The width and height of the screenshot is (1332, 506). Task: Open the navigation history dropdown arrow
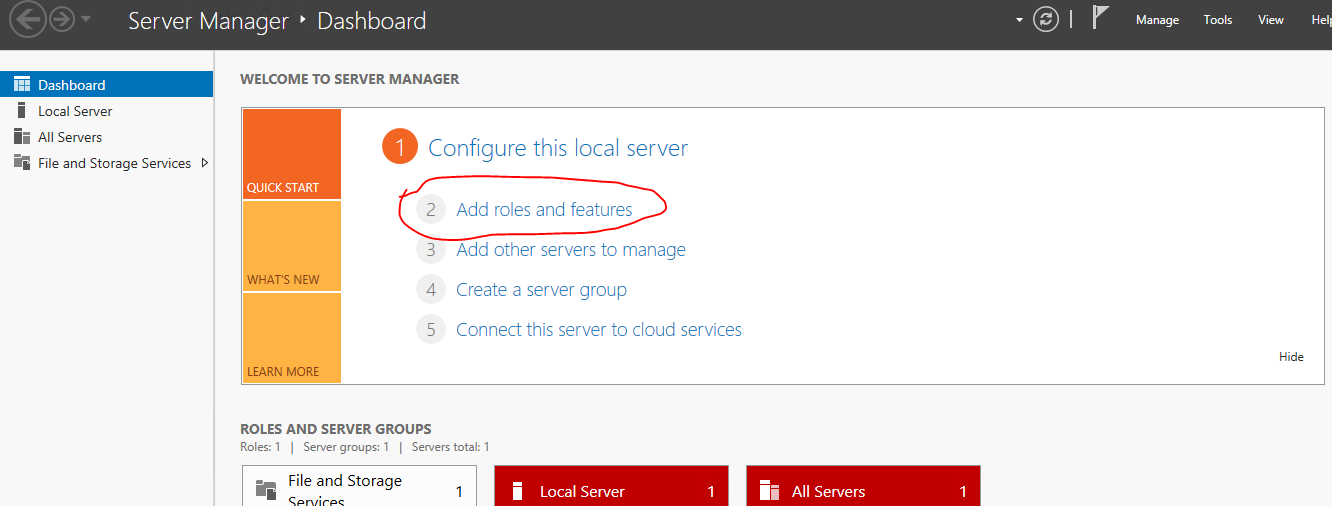[x=86, y=20]
